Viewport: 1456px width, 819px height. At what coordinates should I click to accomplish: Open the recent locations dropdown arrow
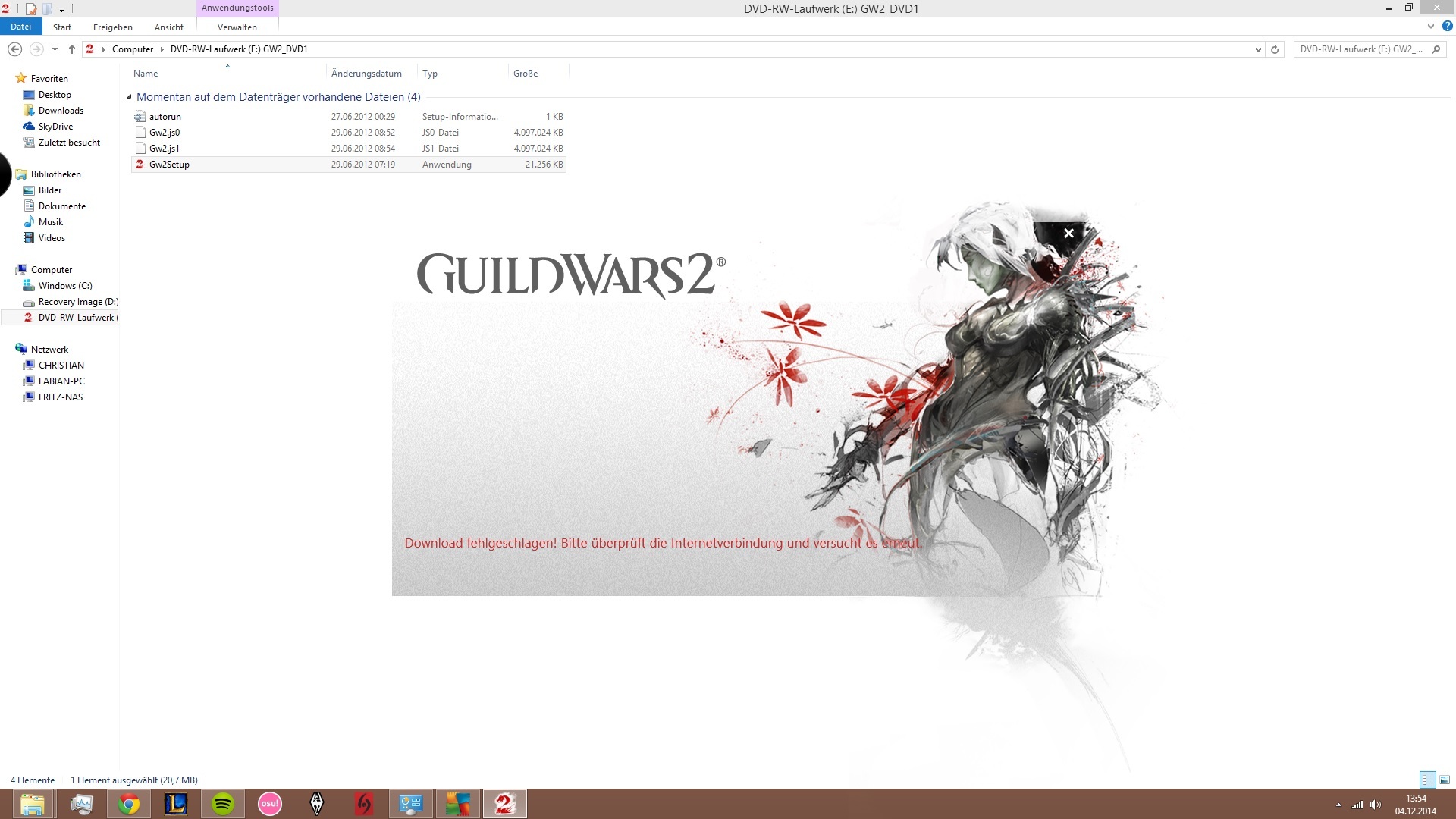(x=55, y=49)
